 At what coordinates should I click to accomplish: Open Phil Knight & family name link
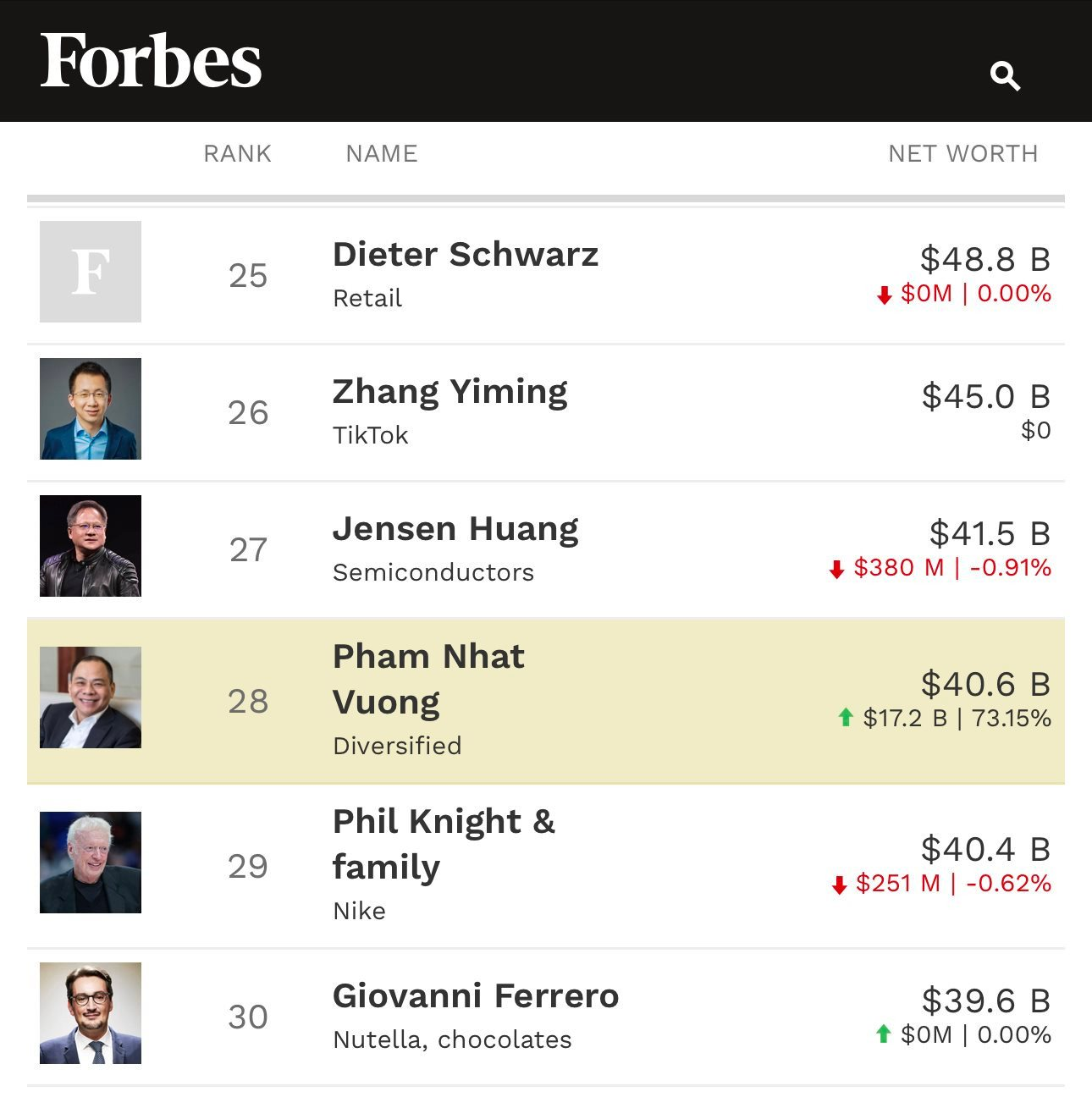444,844
